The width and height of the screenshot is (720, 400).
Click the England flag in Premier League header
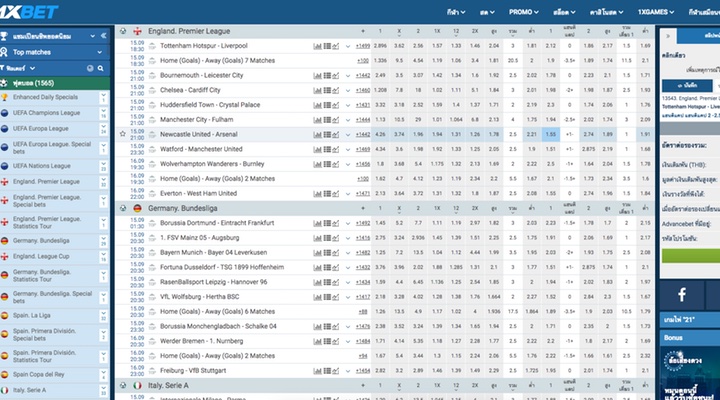(x=137, y=31)
